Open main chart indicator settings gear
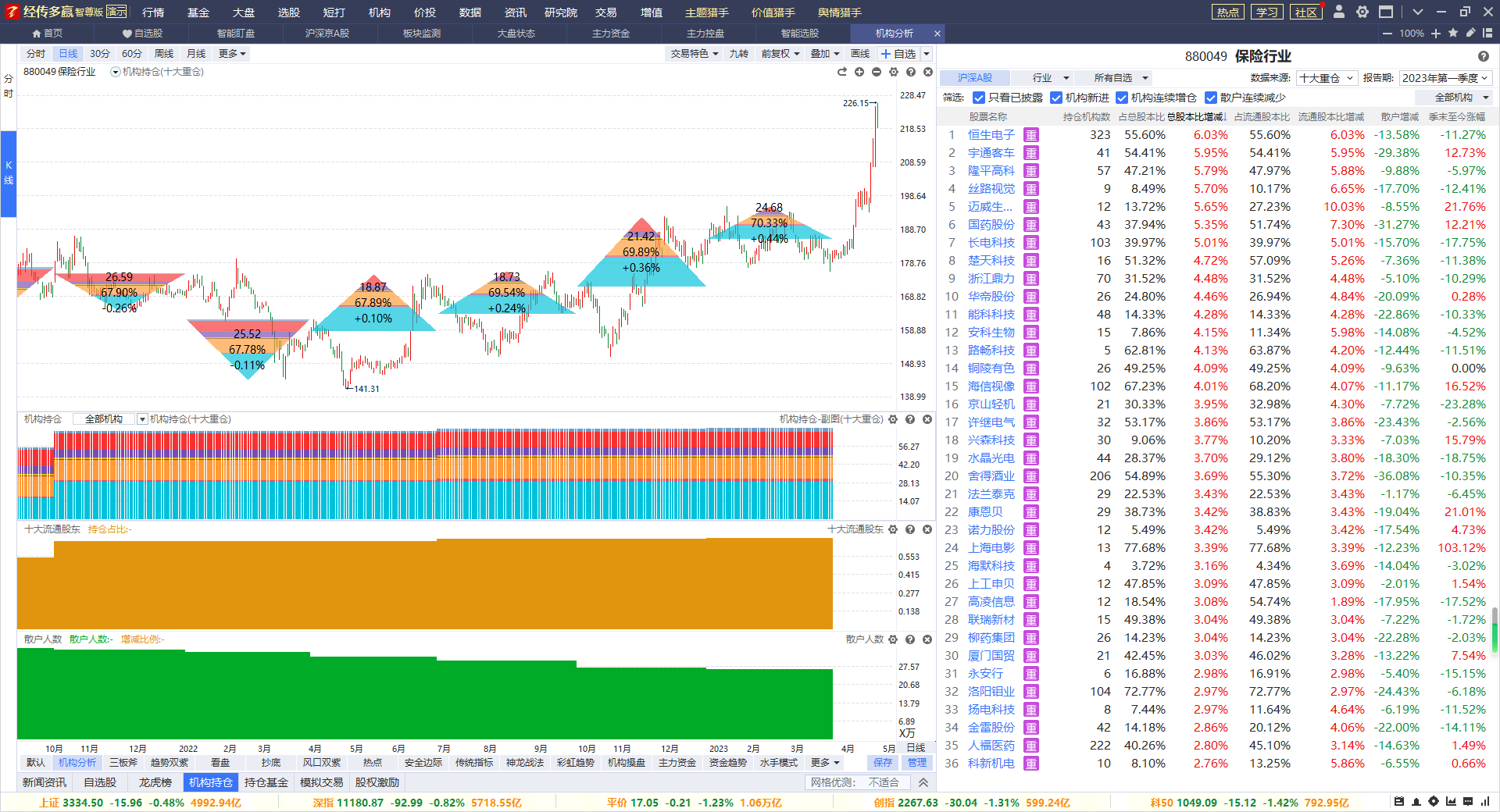This screenshot has width=1500, height=812. click(x=894, y=72)
